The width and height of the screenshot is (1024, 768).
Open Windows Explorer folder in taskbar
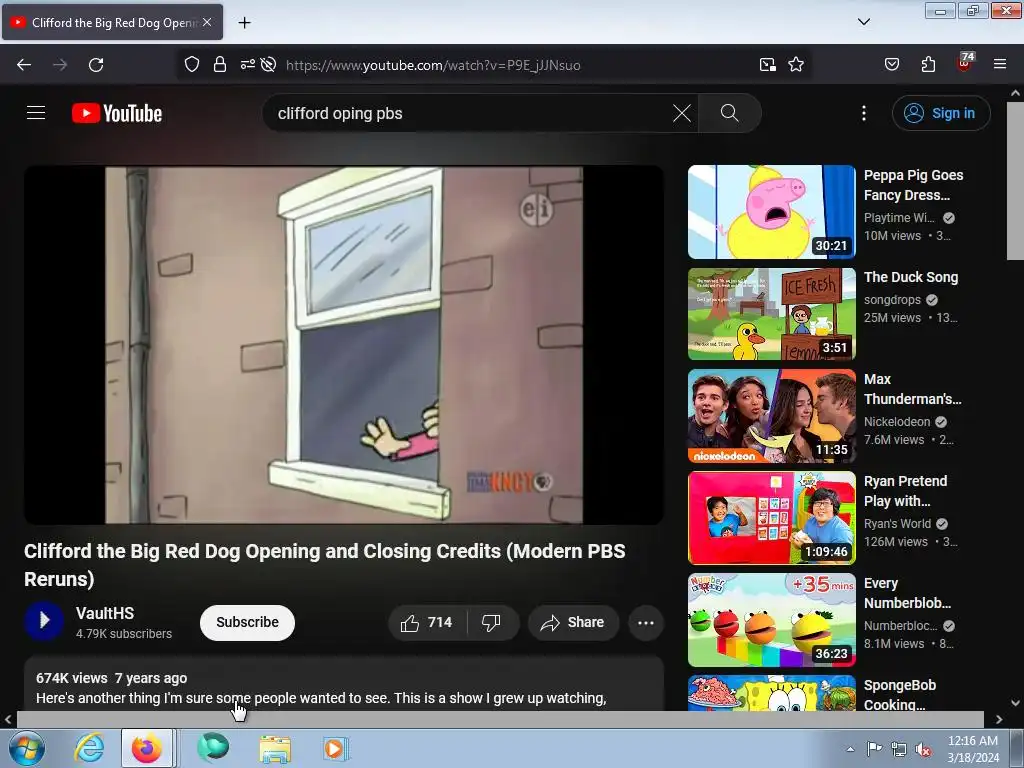275,748
